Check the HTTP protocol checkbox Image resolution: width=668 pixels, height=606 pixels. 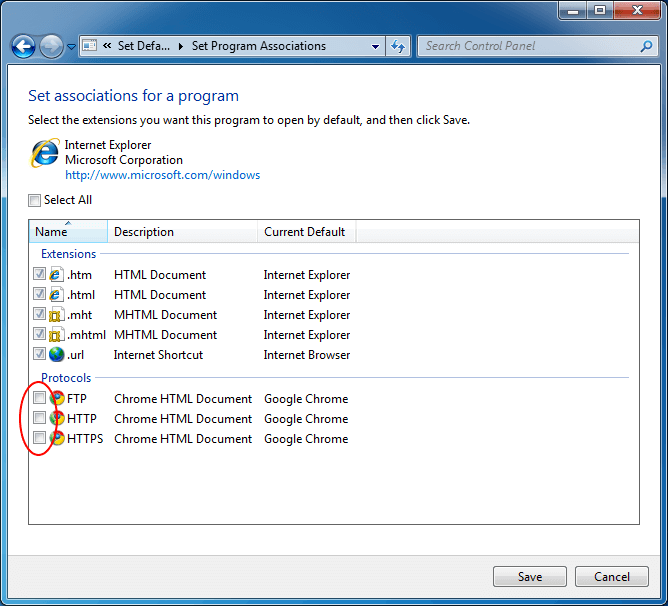39,418
